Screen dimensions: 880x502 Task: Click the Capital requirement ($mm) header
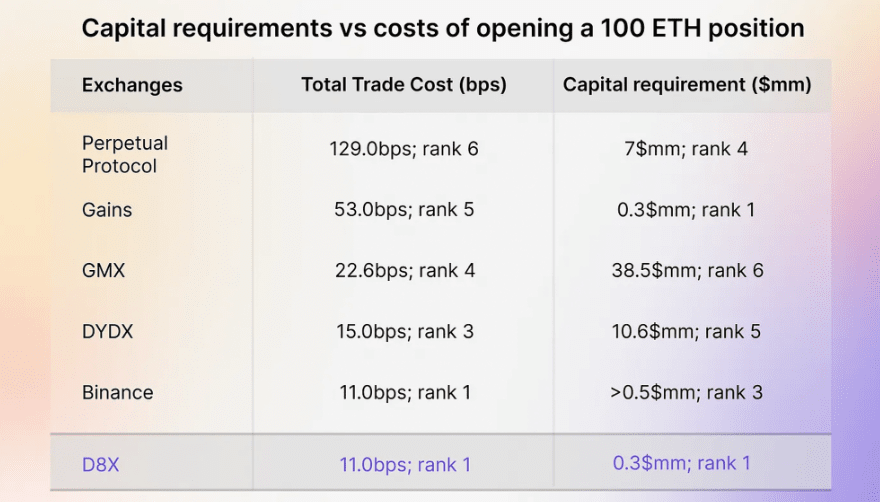point(687,85)
